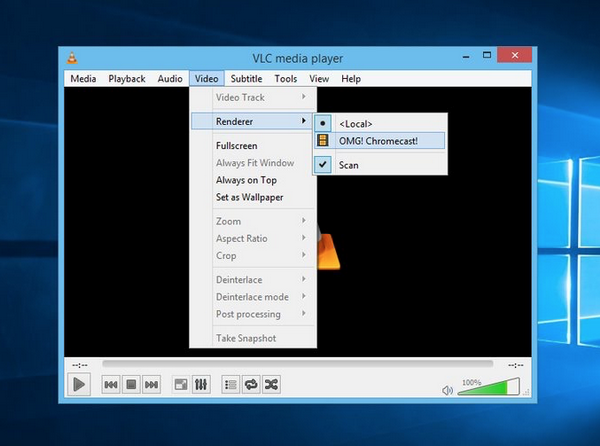Image resolution: width=600 pixels, height=446 pixels.
Task: Adjust the green volume slider
Action: tap(490, 389)
